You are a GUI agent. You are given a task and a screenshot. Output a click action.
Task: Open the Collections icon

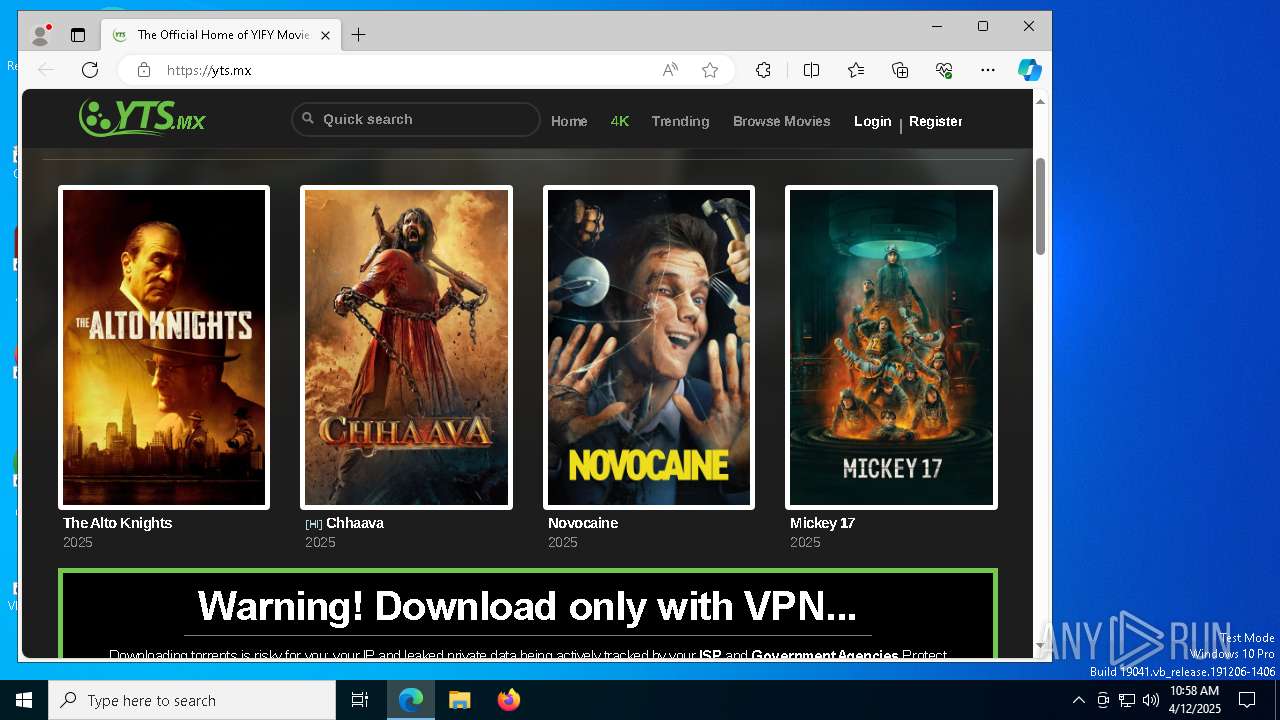click(900, 70)
